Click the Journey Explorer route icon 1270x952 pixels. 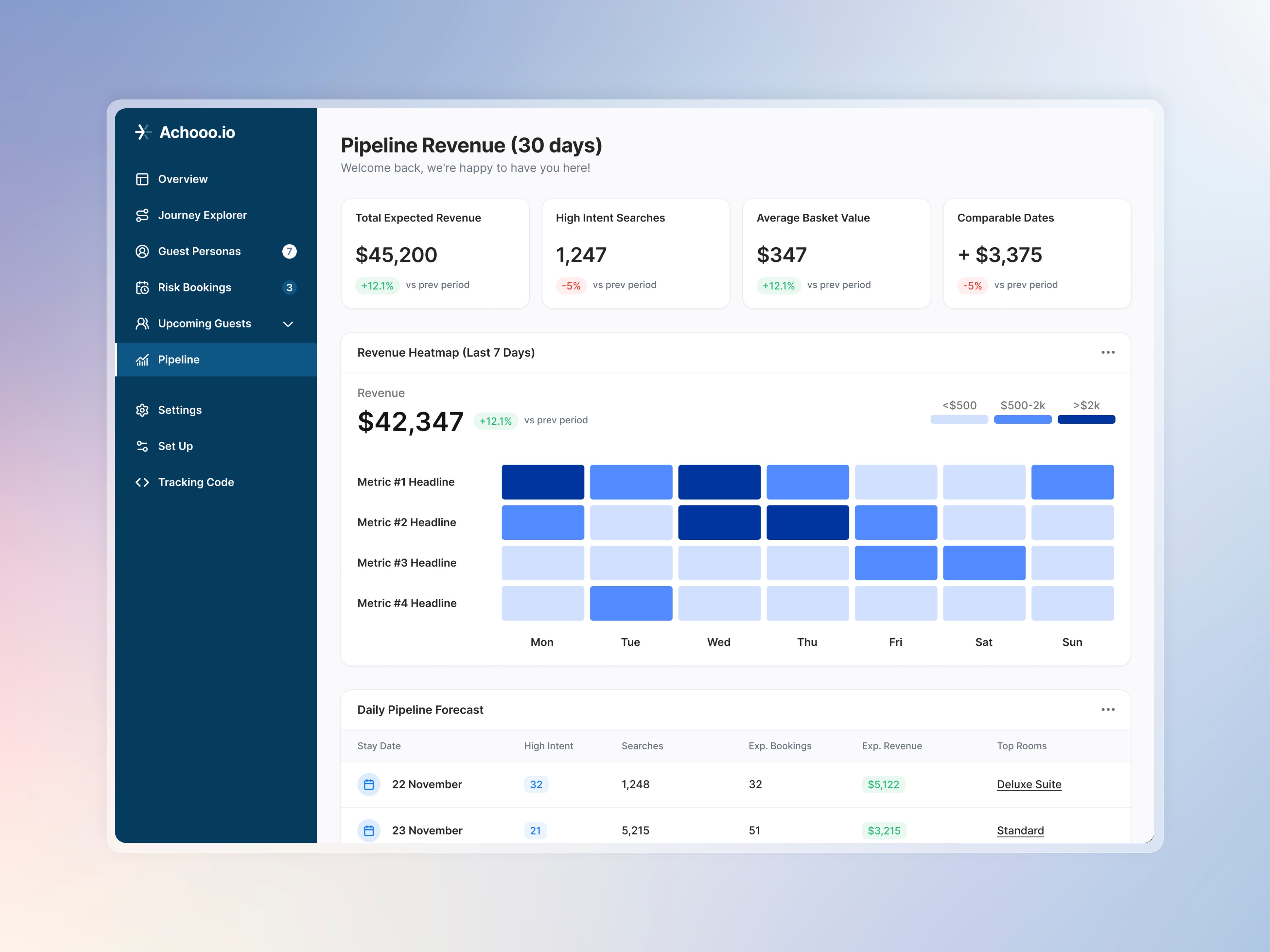(142, 215)
